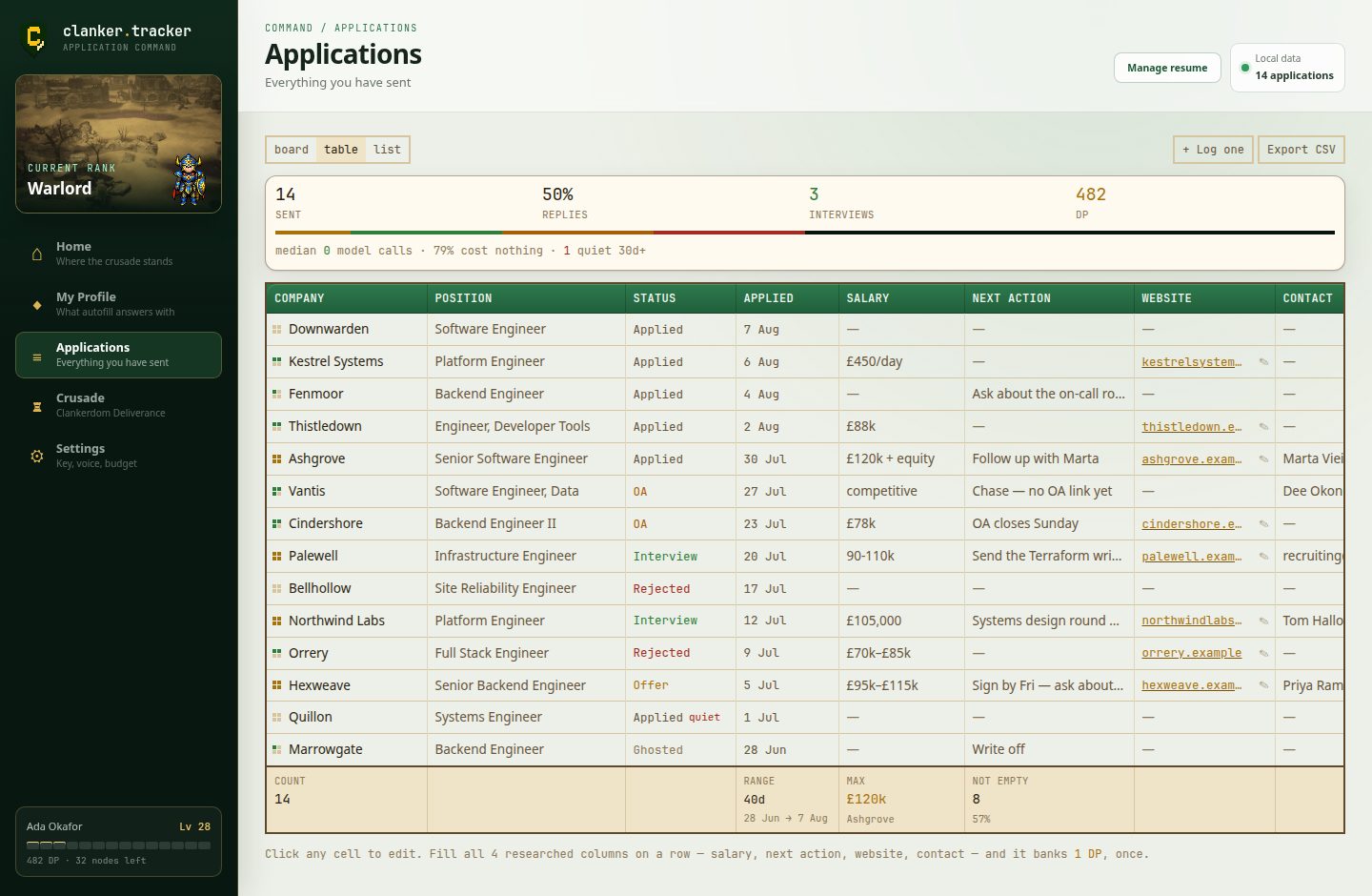
Task: Click the 'Site Reliability Engineer' position cell
Action: coord(526,589)
